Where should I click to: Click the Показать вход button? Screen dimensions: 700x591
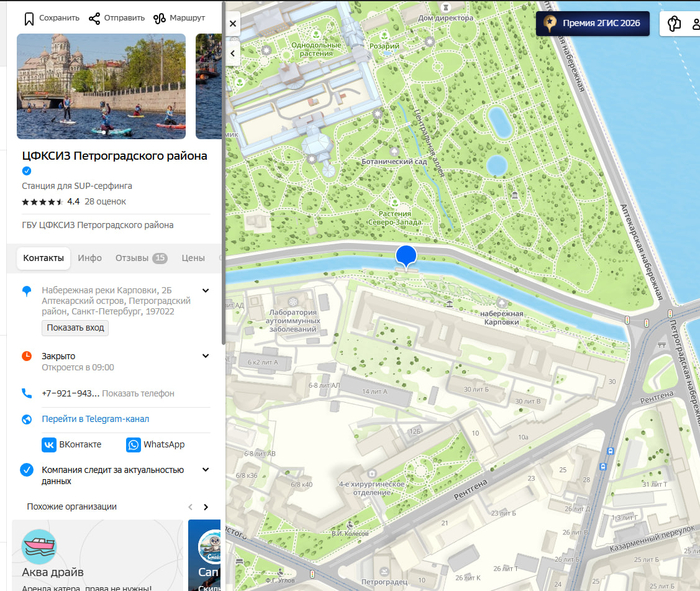[75, 328]
